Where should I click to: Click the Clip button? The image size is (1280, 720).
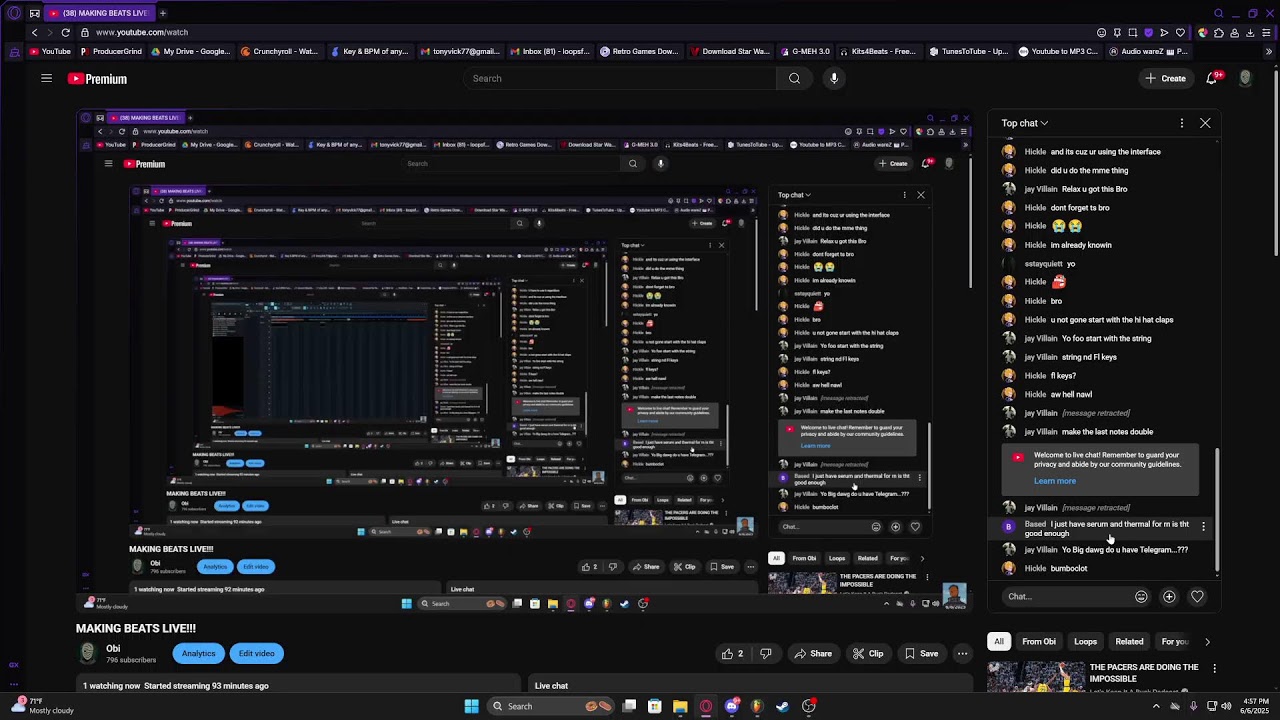click(x=868, y=654)
